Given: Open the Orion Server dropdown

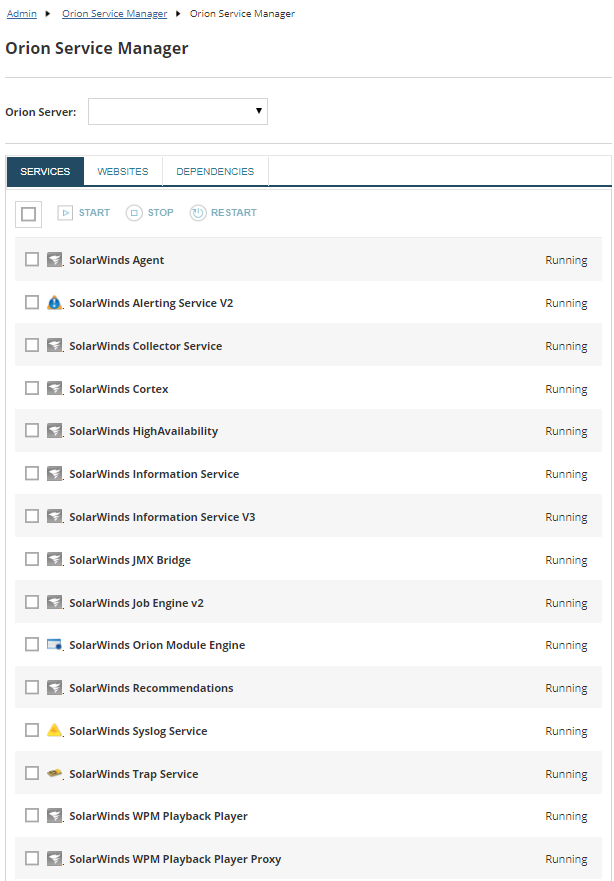Looking at the screenshot, I should point(177,111).
